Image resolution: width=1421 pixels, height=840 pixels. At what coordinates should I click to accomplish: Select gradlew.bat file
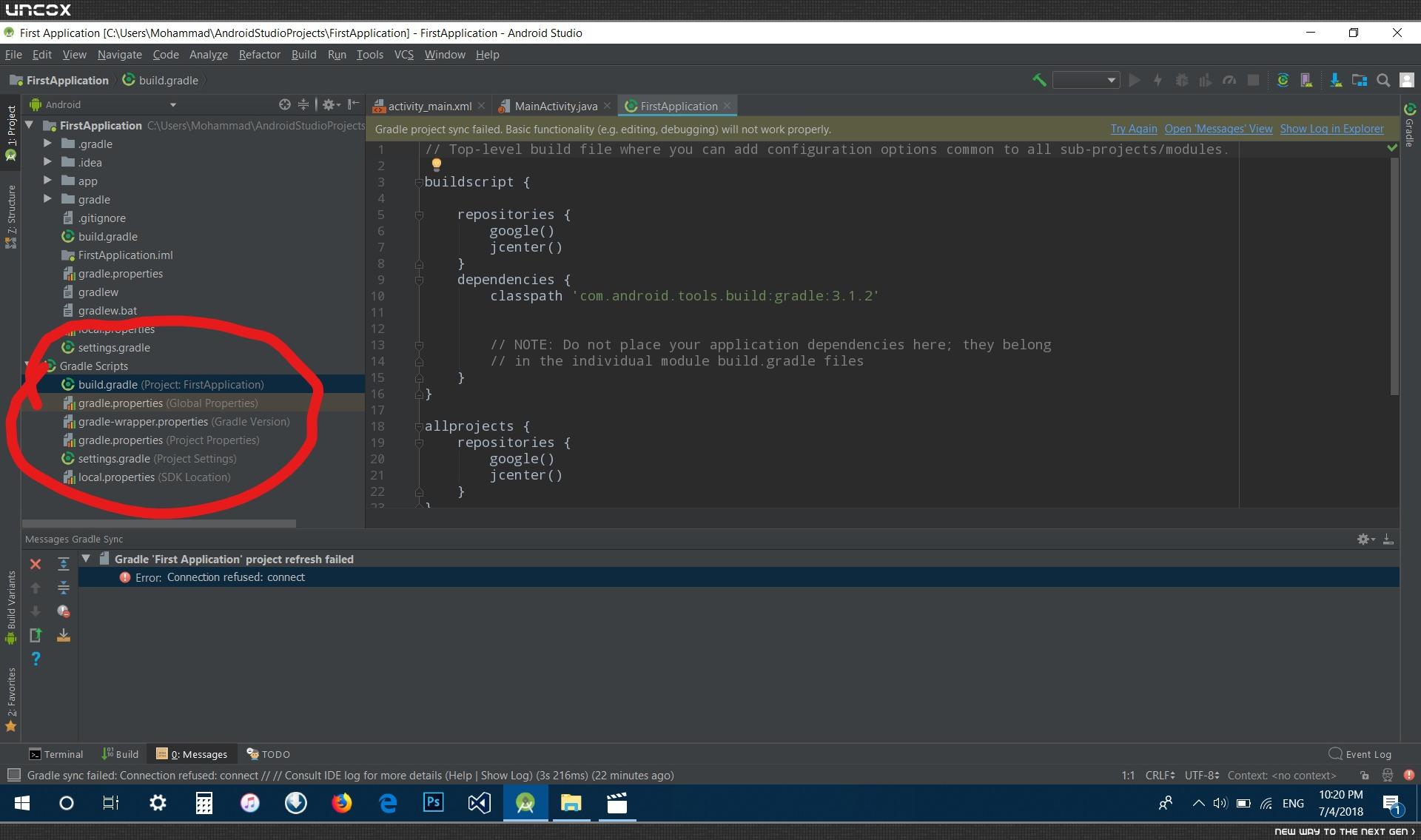pos(107,311)
